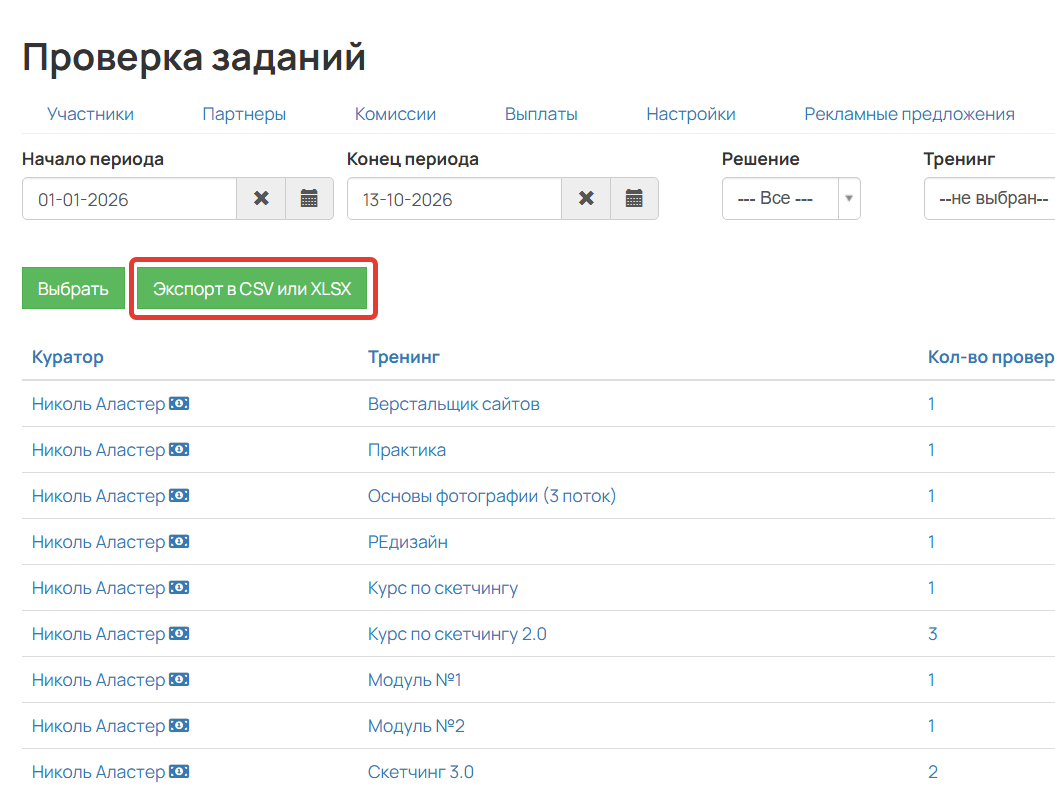Viewport: 1055px width, 790px height.
Task: Click check count 1 for Верстальщик сайтов
Action: [931, 404]
